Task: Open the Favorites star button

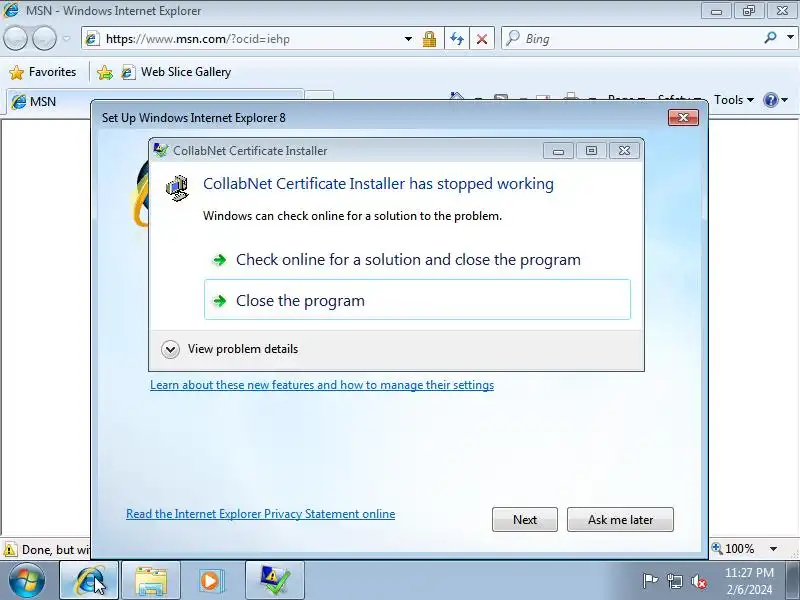Action: (x=43, y=72)
